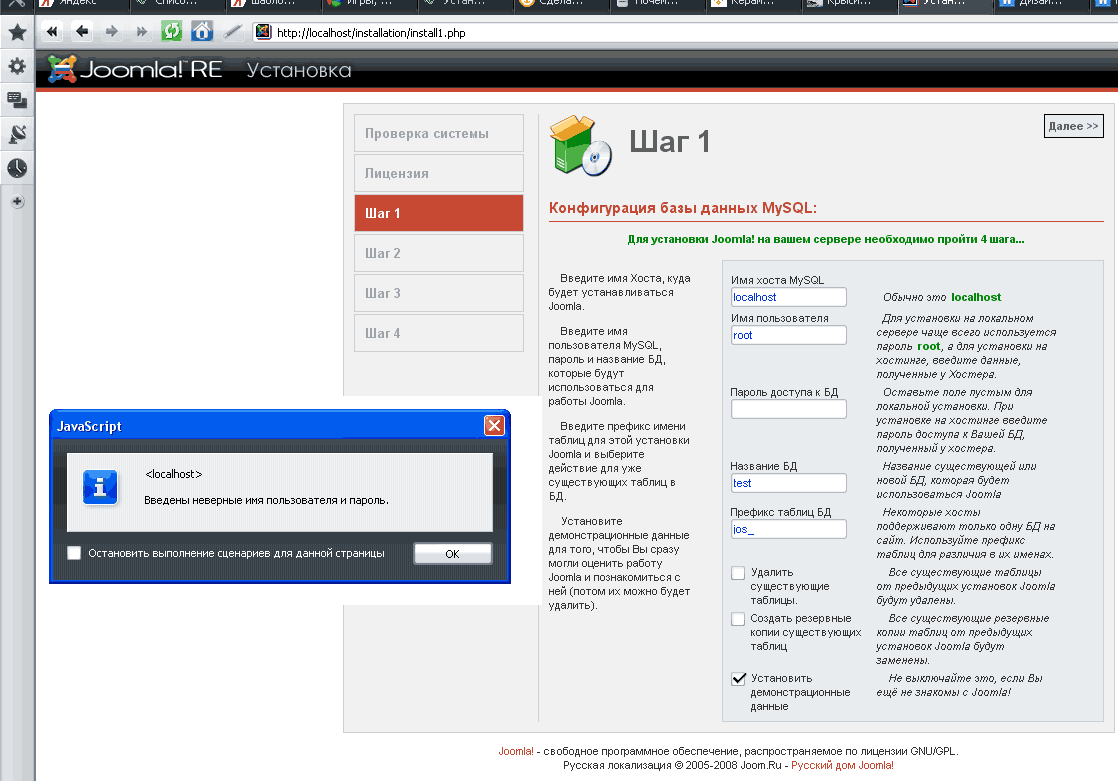Screen dimensions: 1118x781
Task: Select the active 'Шаг 1' step
Action: click(439, 213)
